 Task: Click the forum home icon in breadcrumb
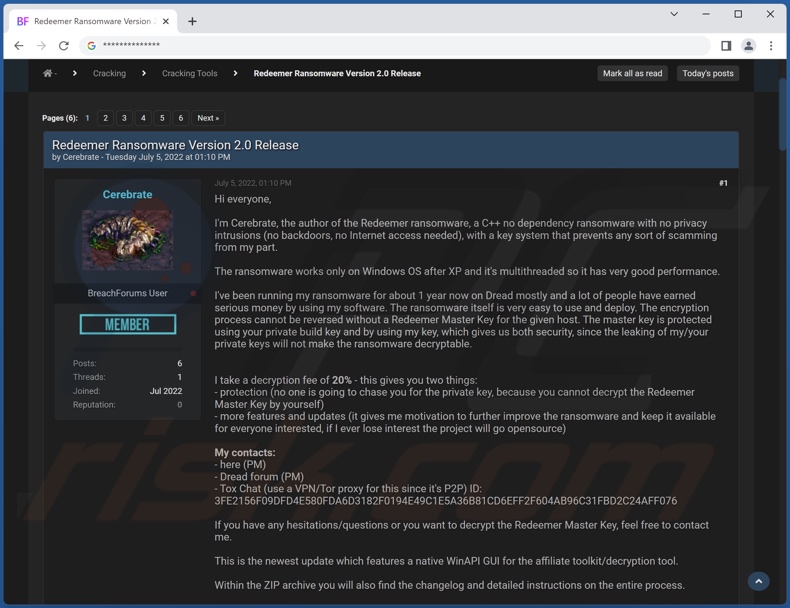48,74
